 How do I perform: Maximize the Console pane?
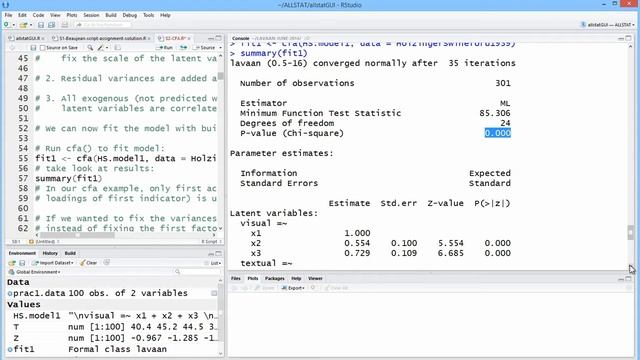tap(628, 38)
